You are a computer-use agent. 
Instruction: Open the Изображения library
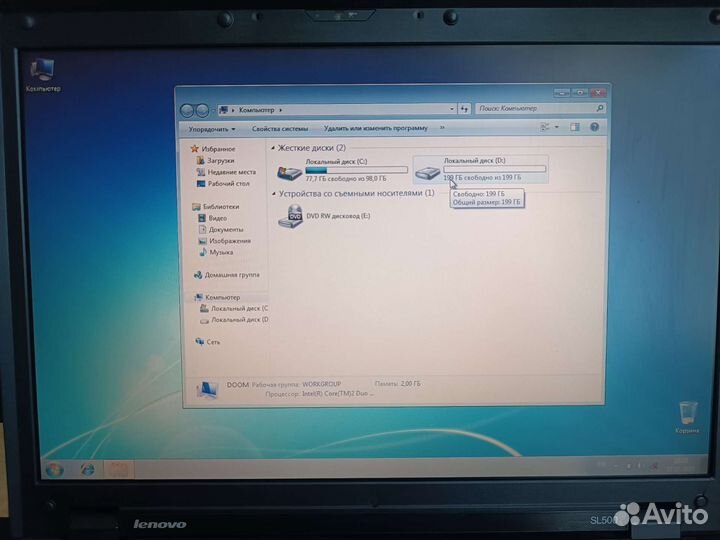tap(225, 241)
